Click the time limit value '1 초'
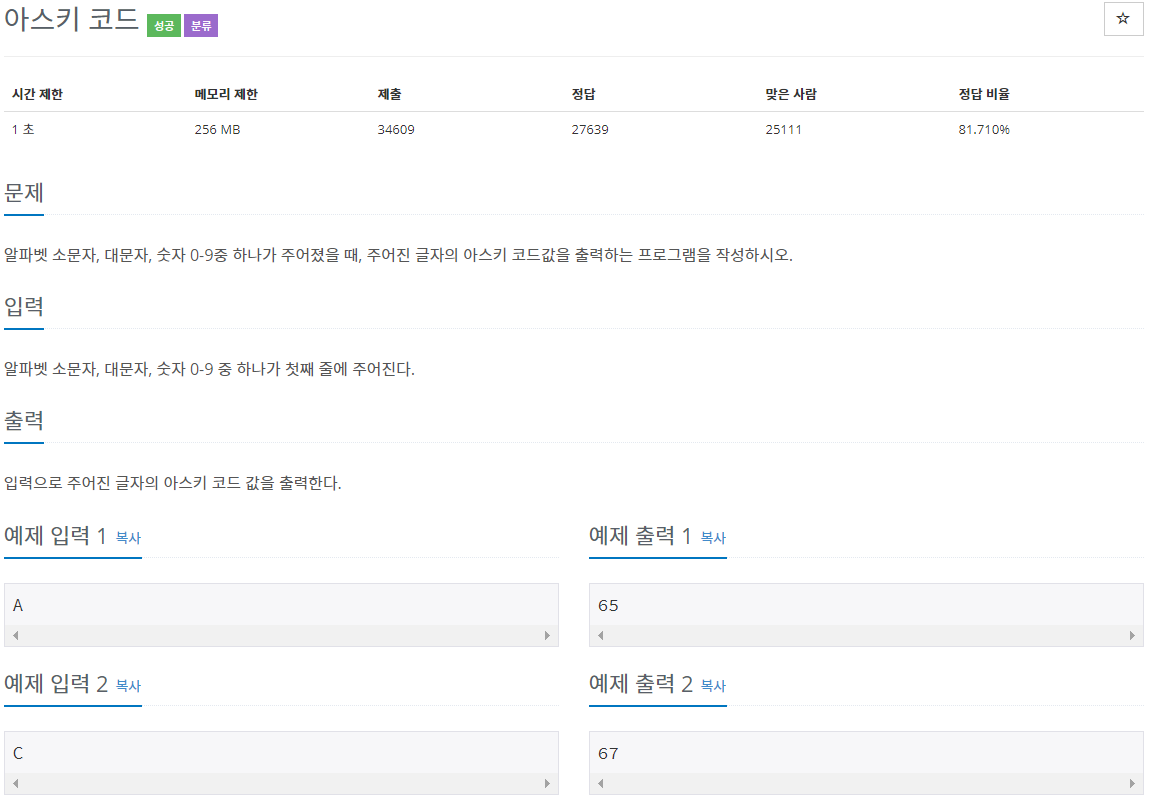Image resolution: width=1150 pixels, height=800 pixels. tap(23, 130)
